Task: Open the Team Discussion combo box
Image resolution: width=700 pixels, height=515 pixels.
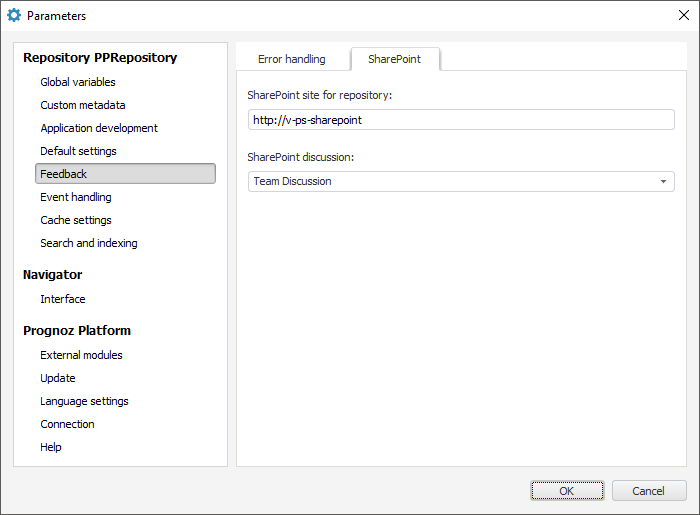Action: click(x=450, y=182)
